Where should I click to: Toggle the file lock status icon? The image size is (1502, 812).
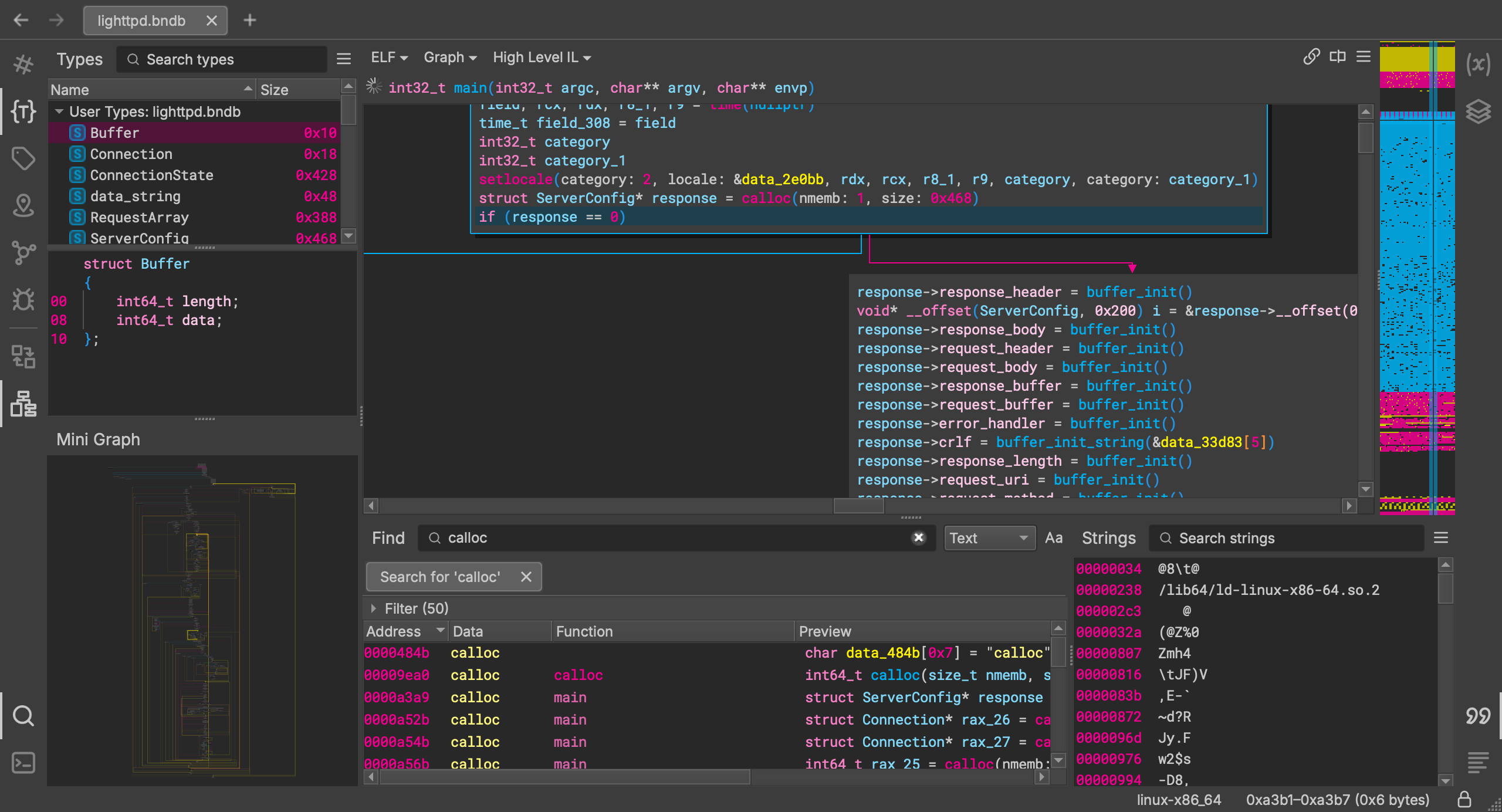click(1464, 800)
